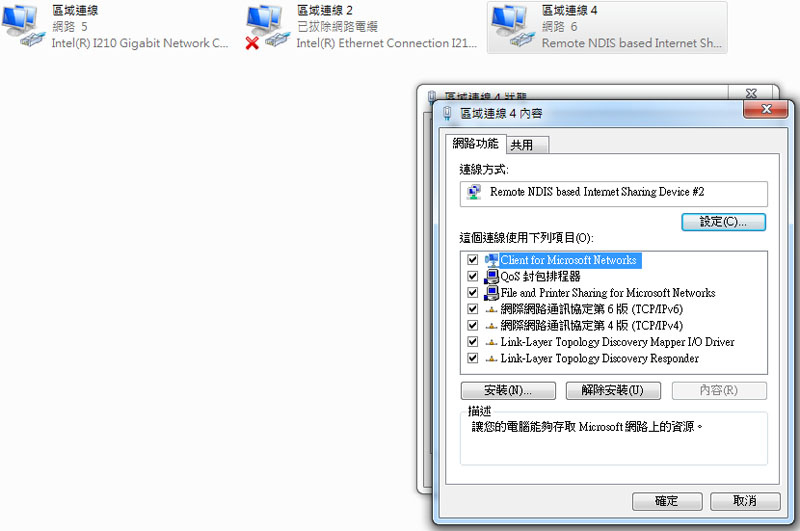Confirm with the 確定 button
The width and height of the screenshot is (800, 531).
pyautogui.click(x=667, y=501)
